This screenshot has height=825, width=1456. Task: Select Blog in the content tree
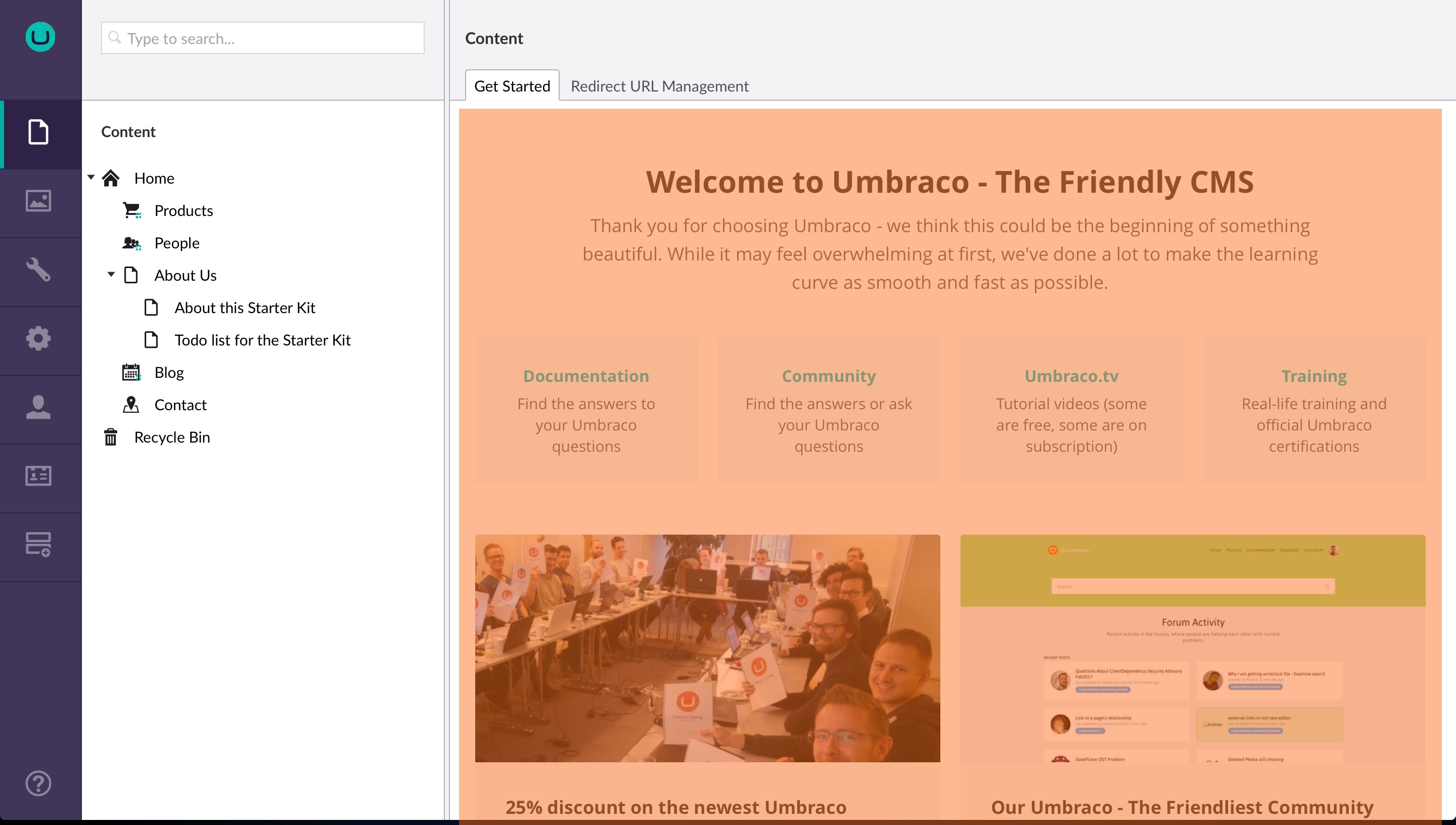click(x=169, y=372)
